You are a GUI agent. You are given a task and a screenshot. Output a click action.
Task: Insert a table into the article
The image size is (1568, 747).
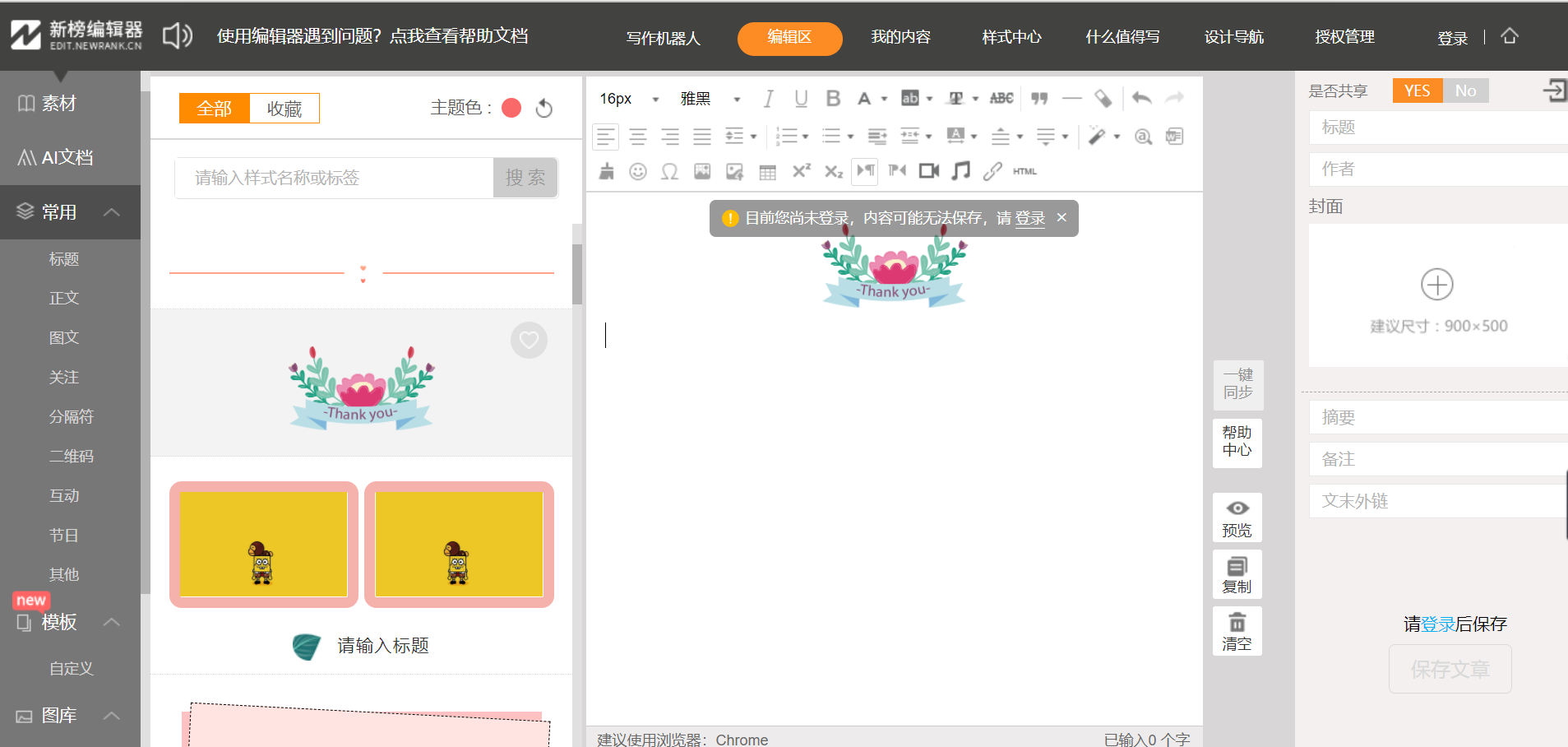767,171
